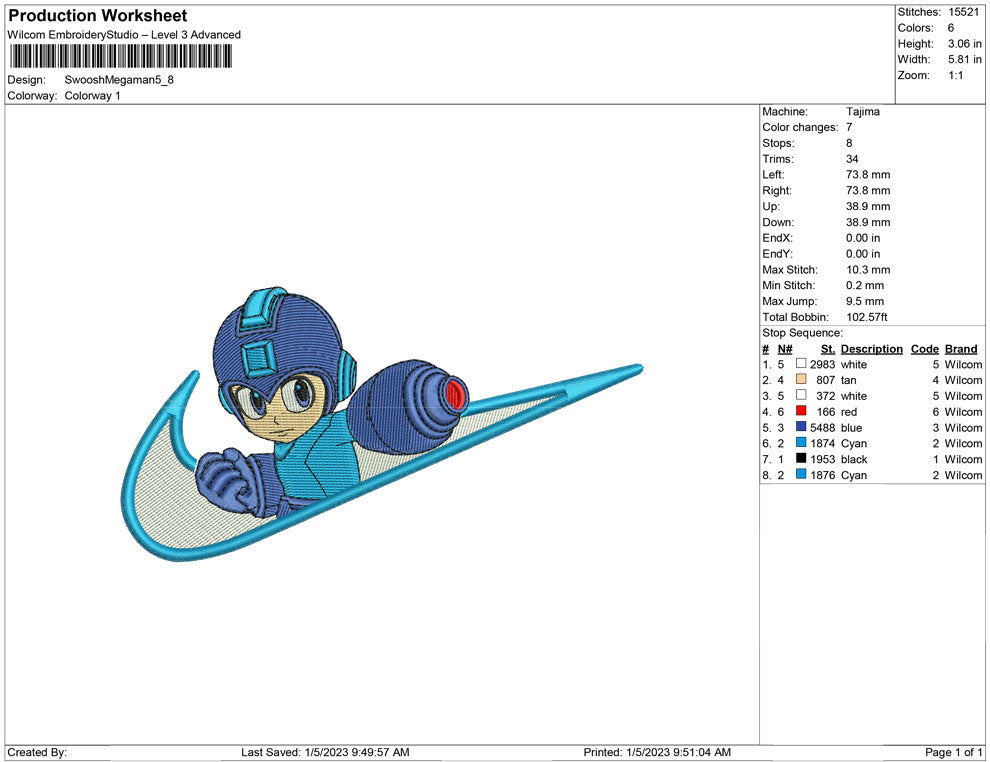Click the Width value '5.81 in'

tap(965, 59)
